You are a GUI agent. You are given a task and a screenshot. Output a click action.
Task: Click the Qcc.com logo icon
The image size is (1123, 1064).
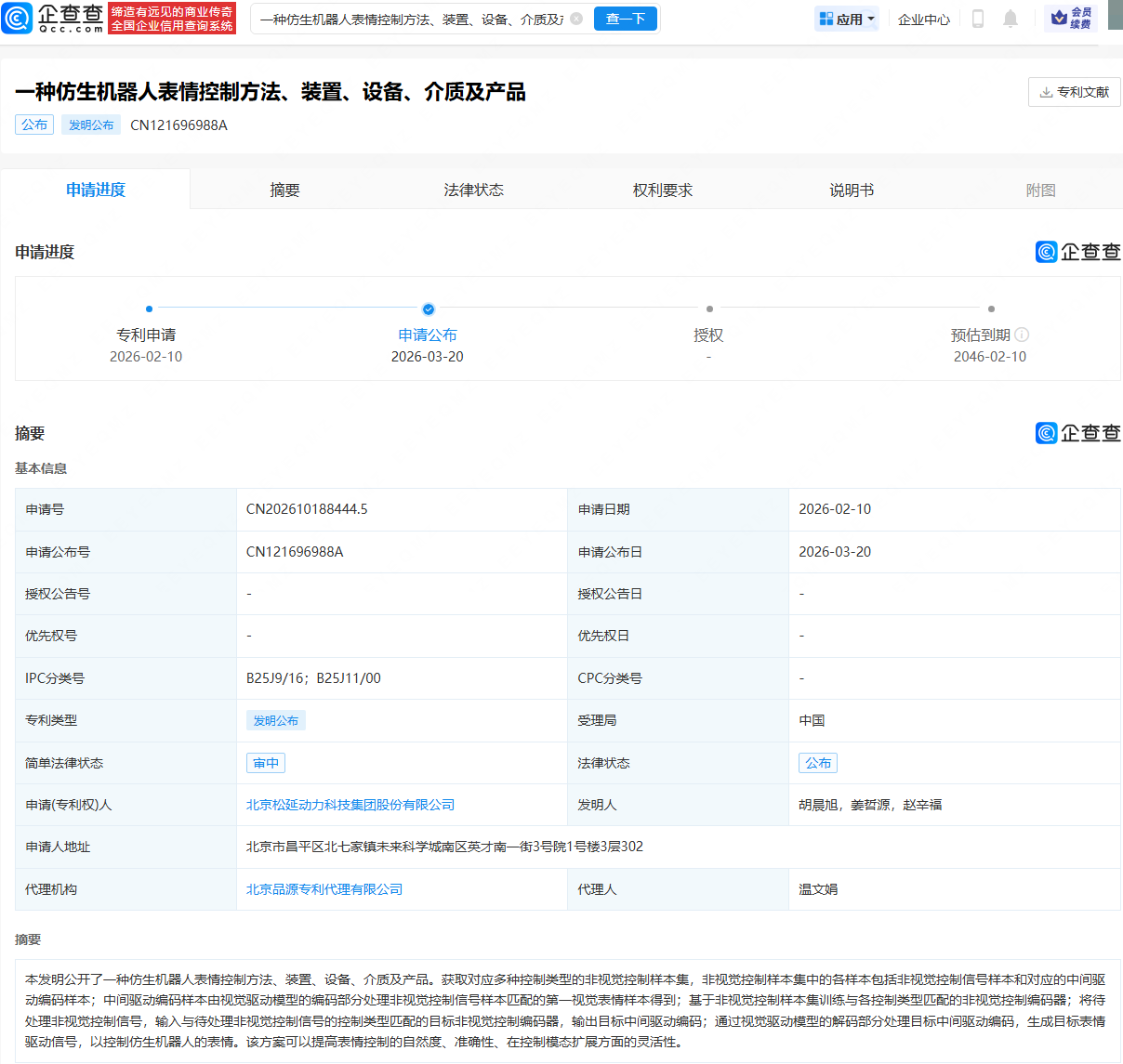coord(18,19)
